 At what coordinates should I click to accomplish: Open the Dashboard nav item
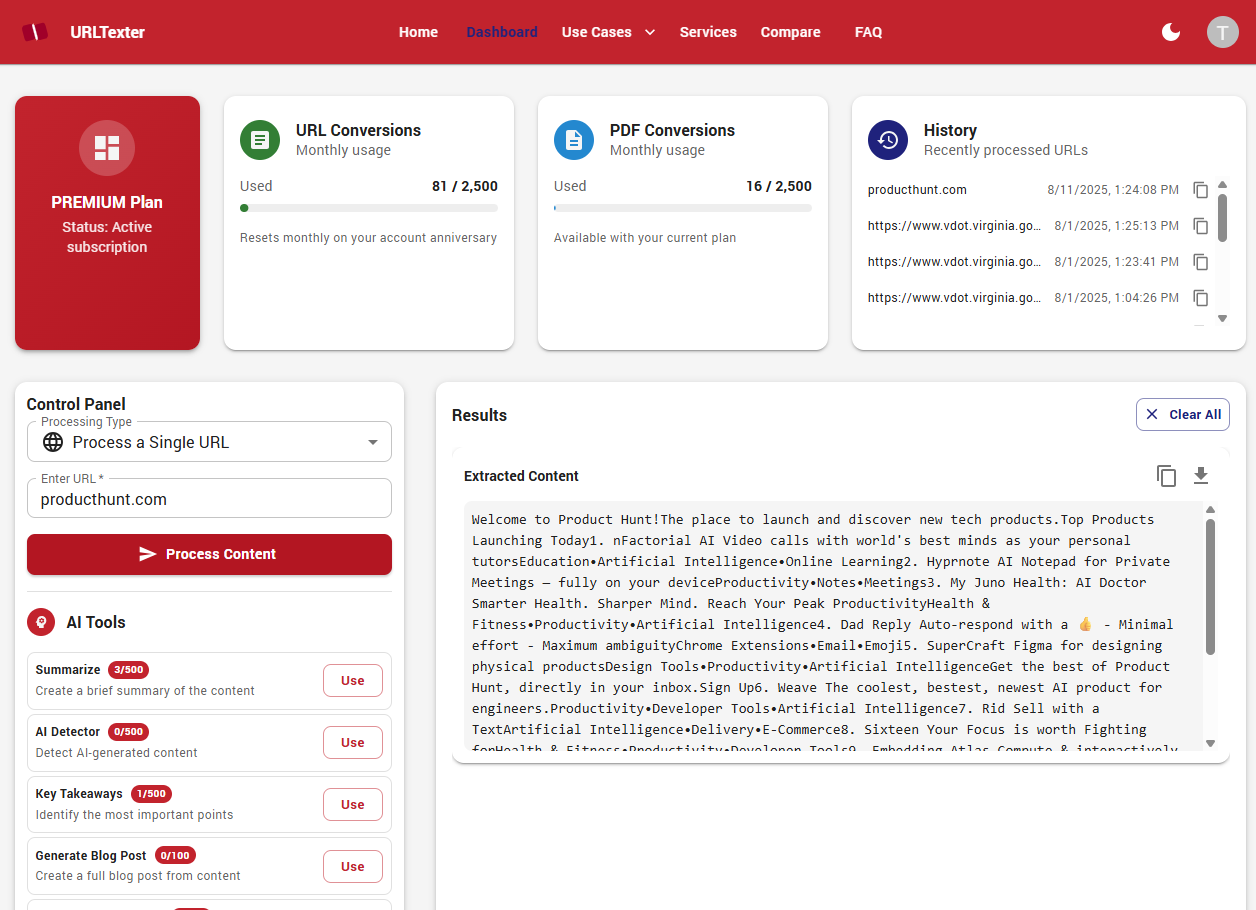pos(502,32)
